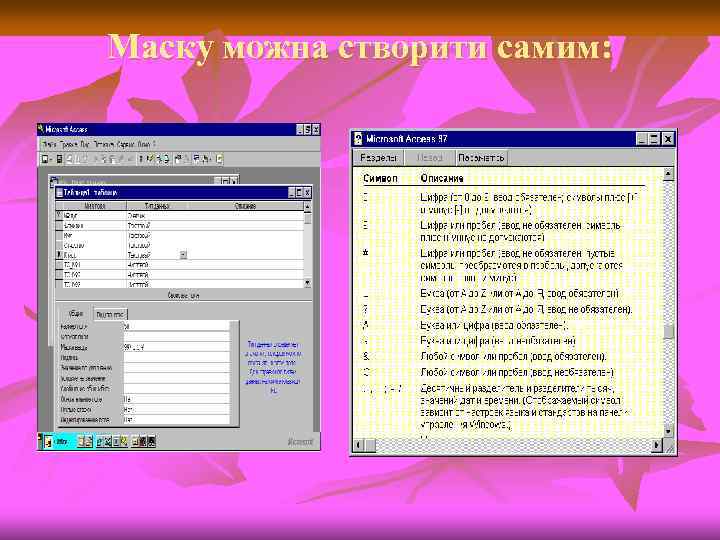The image size is (720, 540).
Task: Click the help window scroll down arrow
Action: (669, 431)
